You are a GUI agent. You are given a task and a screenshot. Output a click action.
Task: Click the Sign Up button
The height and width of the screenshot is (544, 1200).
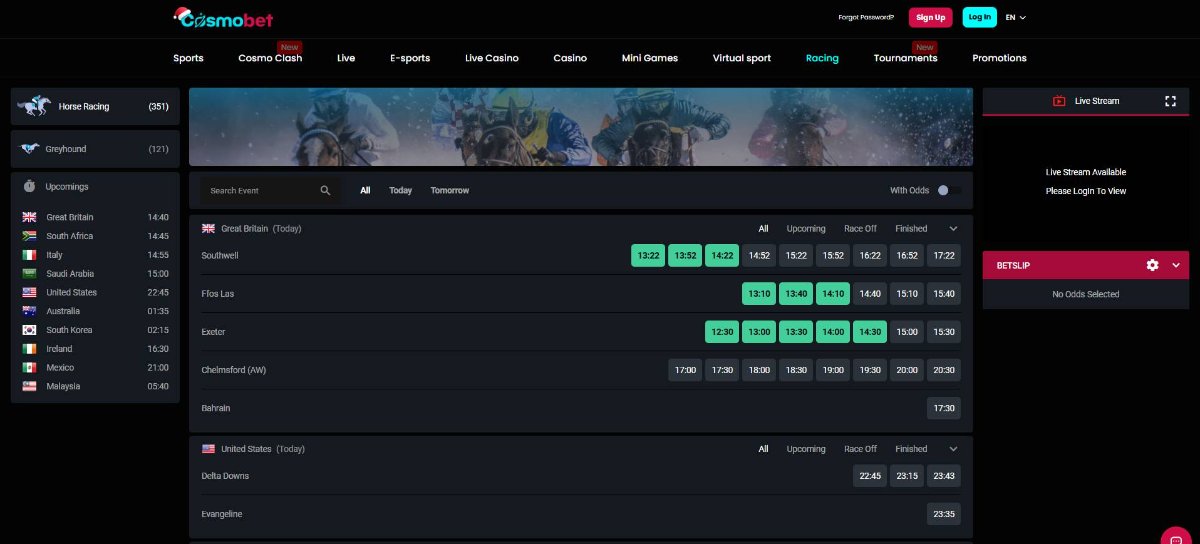tap(930, 17)
